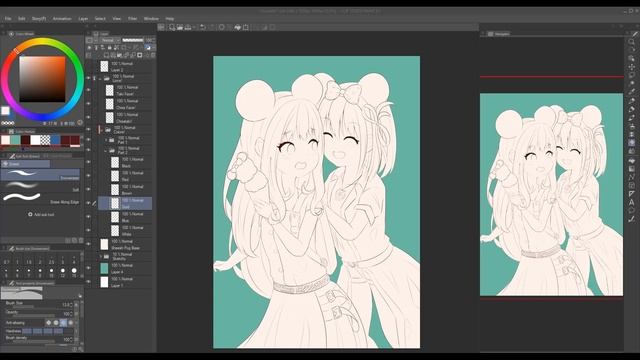
Task: Click the Clip Studio icon at command bar start
Action: 162,27
